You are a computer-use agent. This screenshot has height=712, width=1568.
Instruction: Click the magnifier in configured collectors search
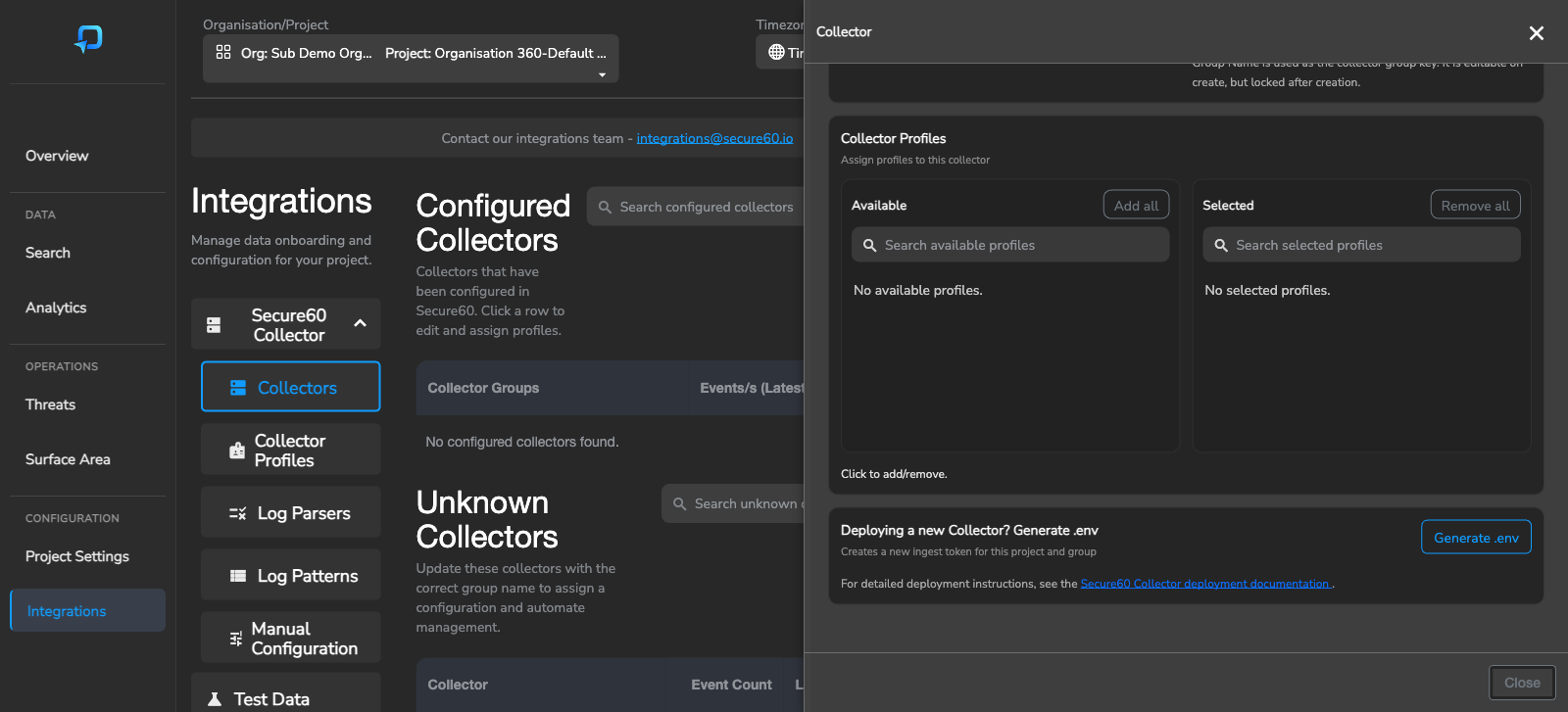click(605, 207)
